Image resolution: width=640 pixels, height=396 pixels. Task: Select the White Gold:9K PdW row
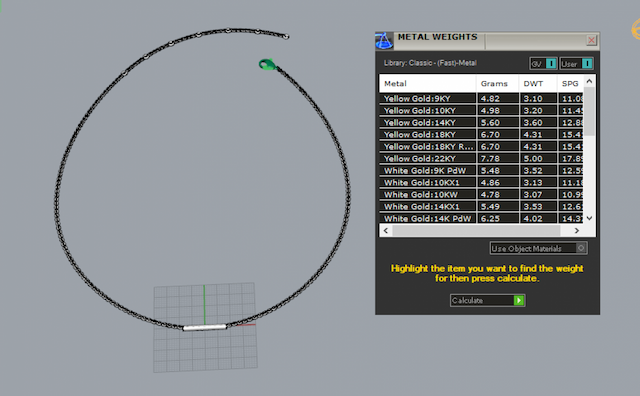[x=481, y=171]
